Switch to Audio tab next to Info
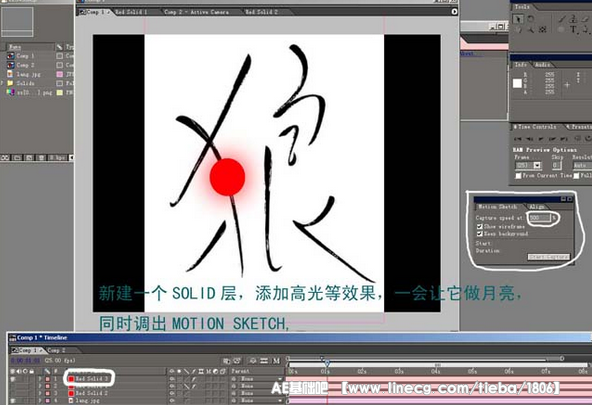The image size is (592, 405). point(542,65)
